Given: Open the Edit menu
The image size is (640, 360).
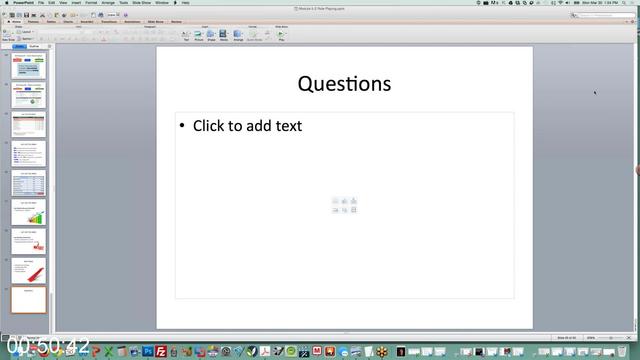Looking at the screenshot, I should point(51,3).
